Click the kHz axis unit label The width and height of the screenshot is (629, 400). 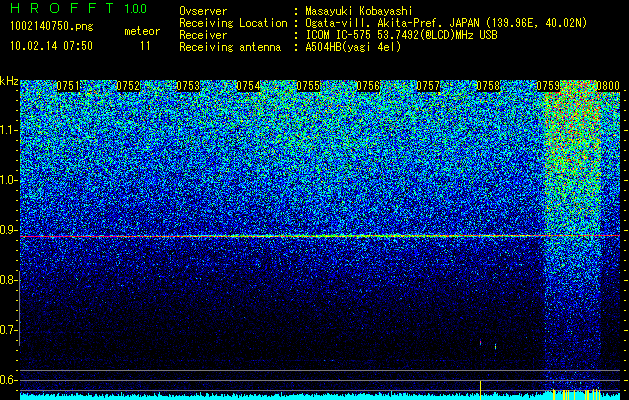9,81
